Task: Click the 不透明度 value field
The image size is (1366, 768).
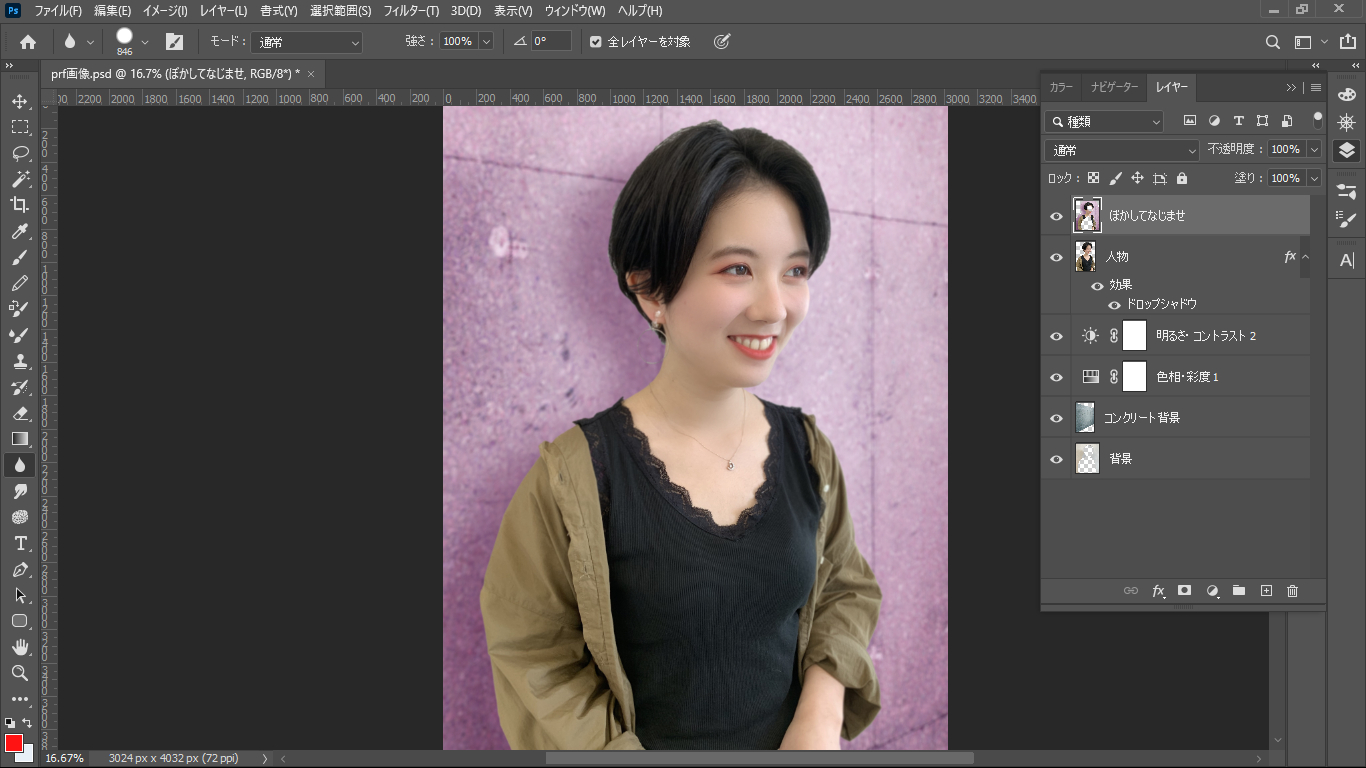Action: pyautogui.click(x=1286, y=149)
